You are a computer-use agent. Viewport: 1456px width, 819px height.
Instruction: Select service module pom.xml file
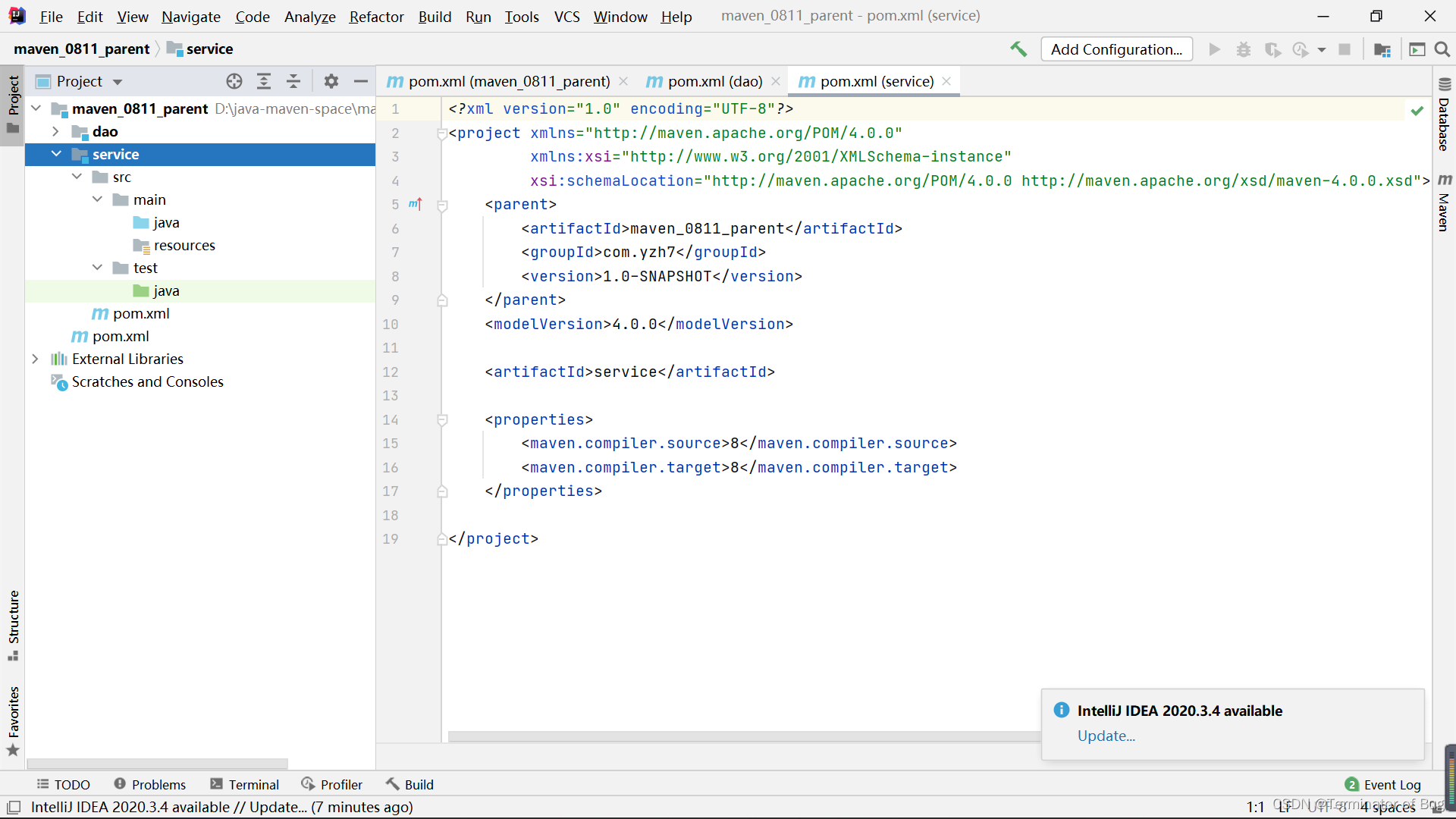point(130,313)
